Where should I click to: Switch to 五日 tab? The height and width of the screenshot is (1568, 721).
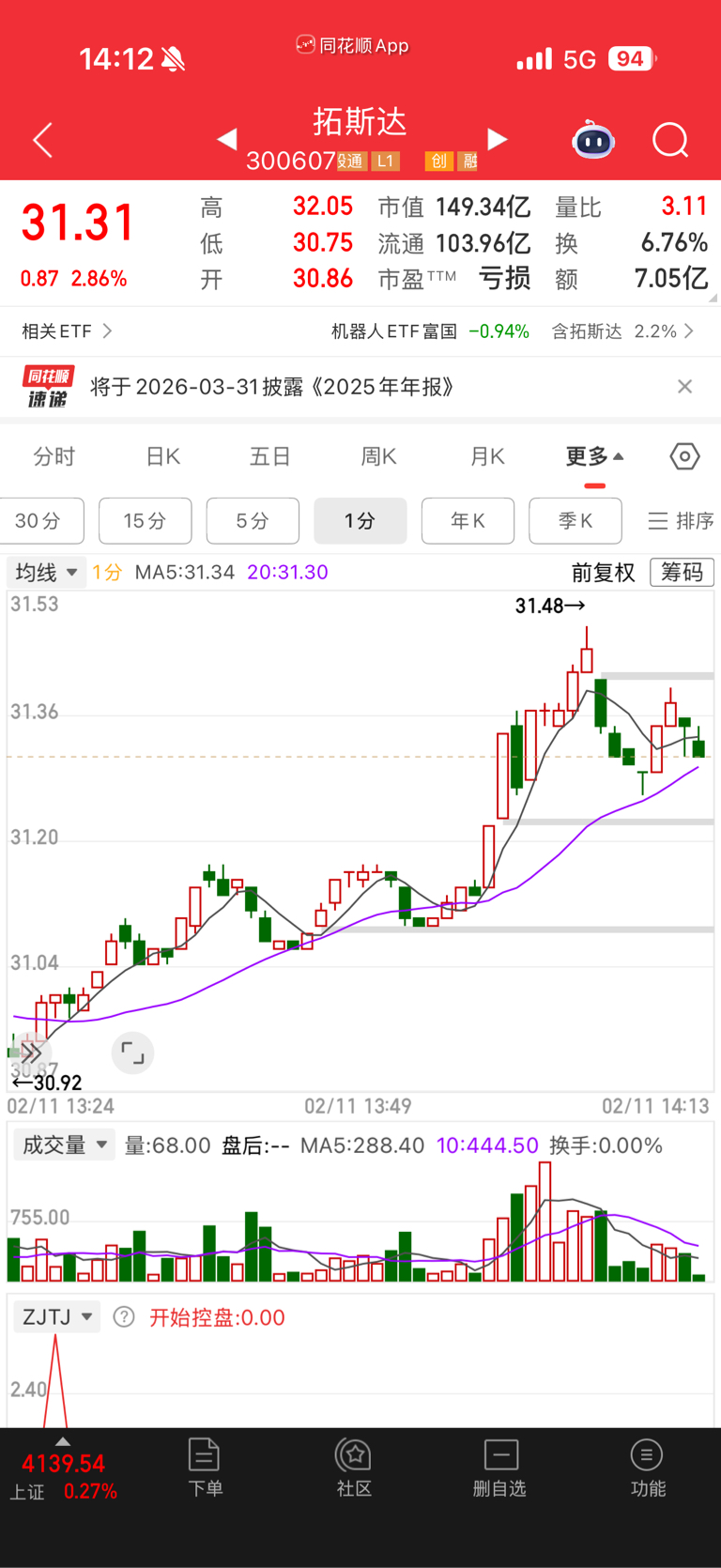(x=270, y=457)
